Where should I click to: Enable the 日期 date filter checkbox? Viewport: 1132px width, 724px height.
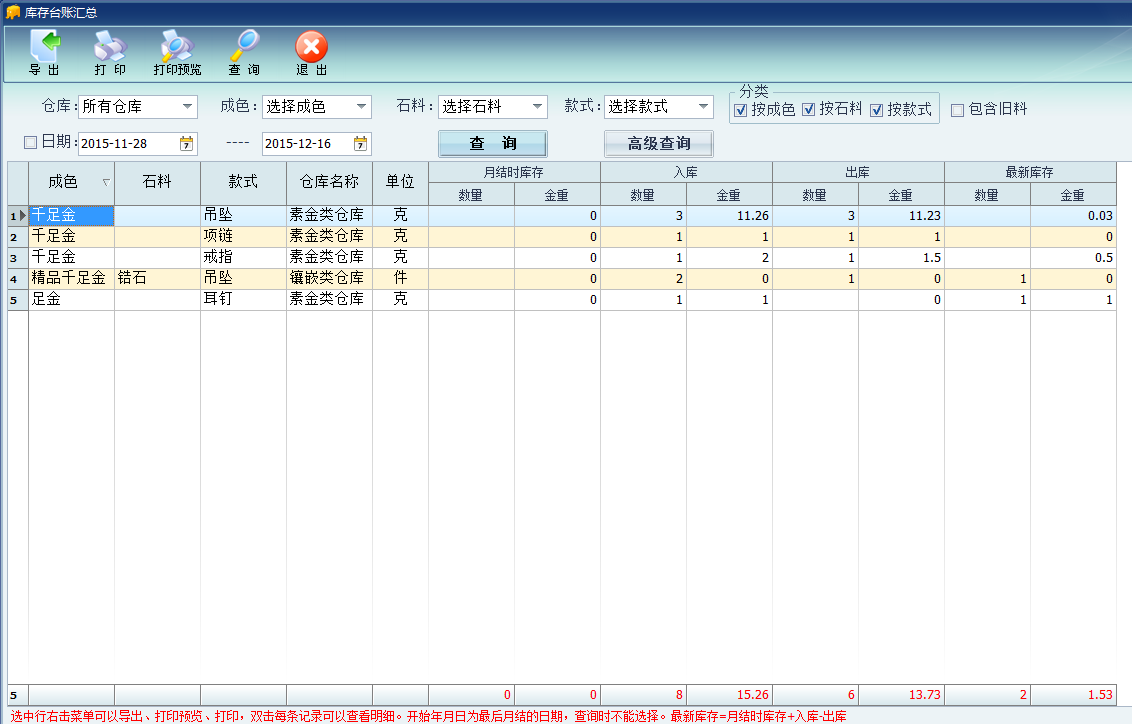(x=30, y=142)
